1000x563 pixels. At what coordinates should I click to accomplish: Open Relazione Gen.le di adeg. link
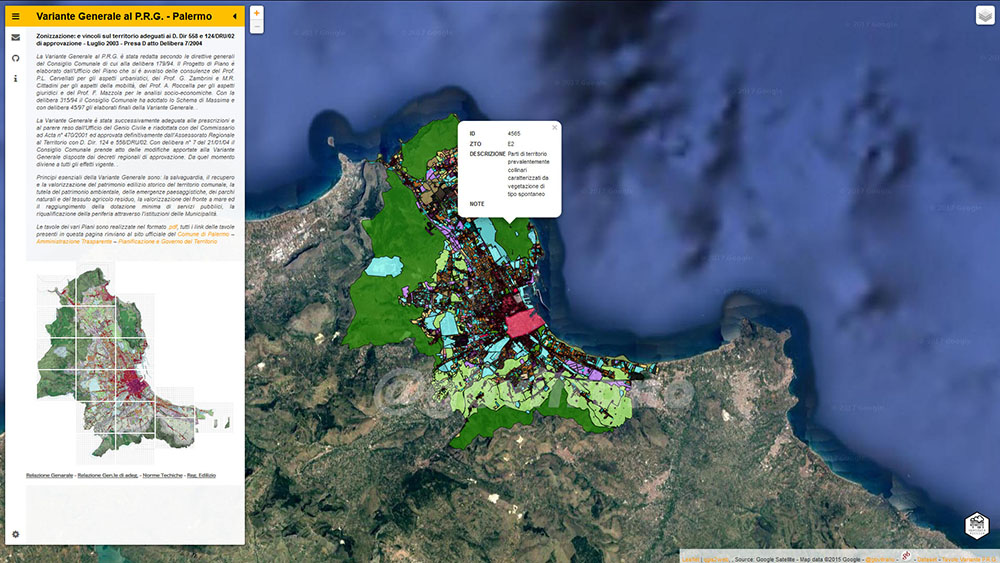click(108, 475)
